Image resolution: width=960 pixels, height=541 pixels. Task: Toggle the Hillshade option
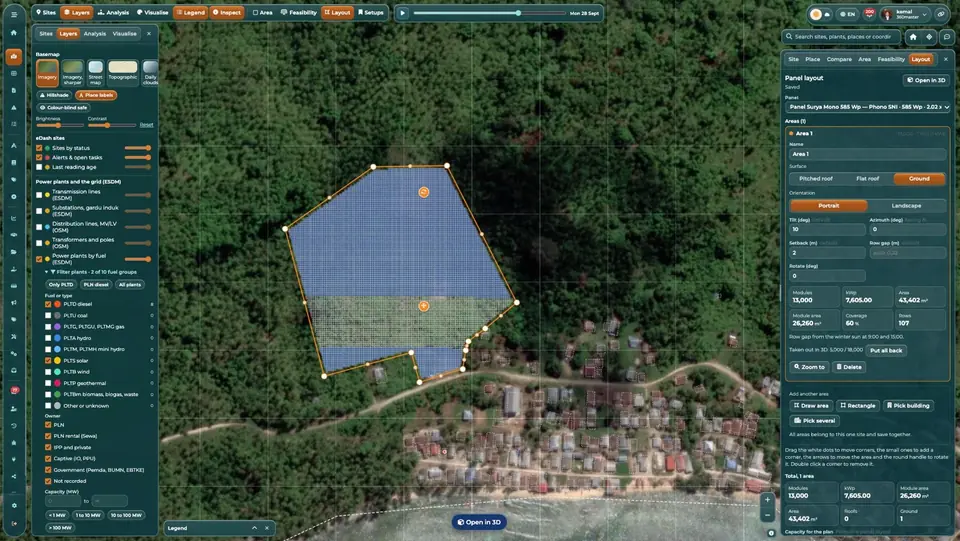[54, 95]
